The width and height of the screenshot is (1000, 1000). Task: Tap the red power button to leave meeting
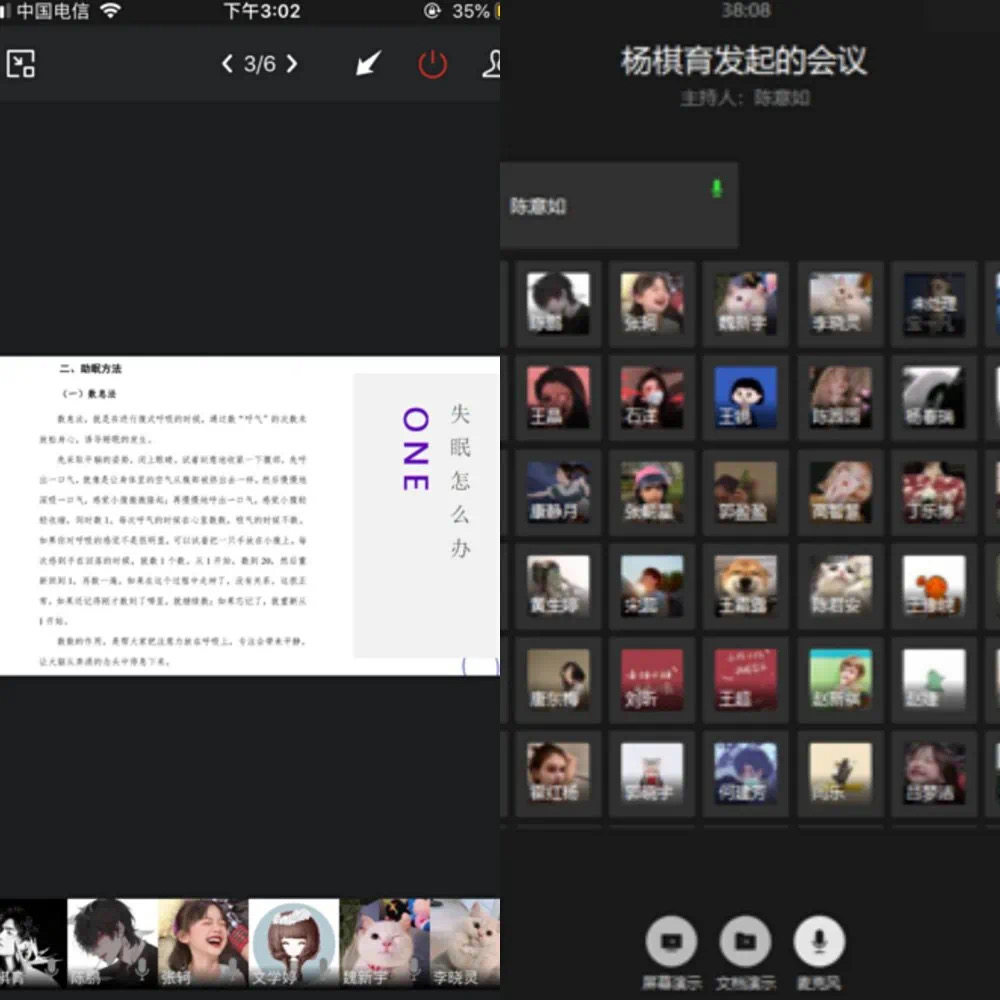click(x=432, y=64)
